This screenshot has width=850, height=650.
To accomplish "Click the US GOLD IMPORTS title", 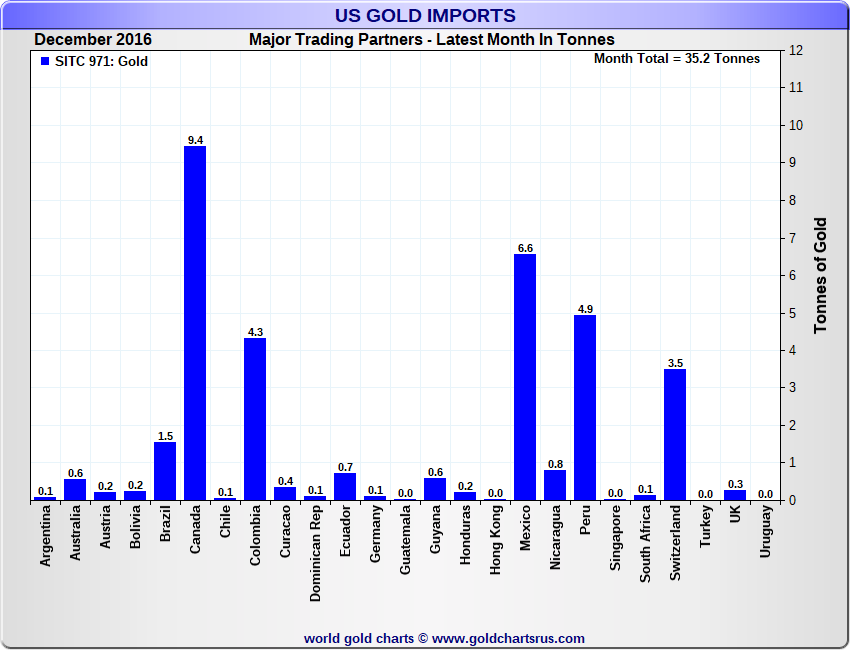I will 425,15.
